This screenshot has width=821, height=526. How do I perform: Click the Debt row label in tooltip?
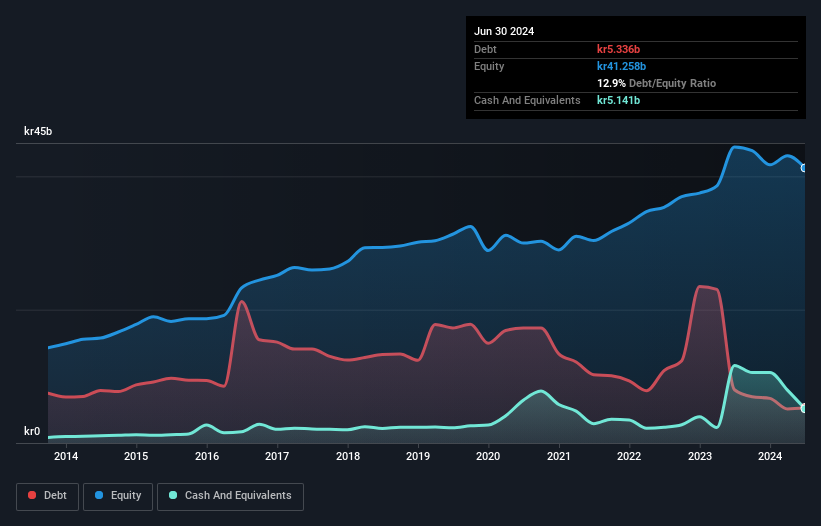pyautogui.click(x=485, y=49)
